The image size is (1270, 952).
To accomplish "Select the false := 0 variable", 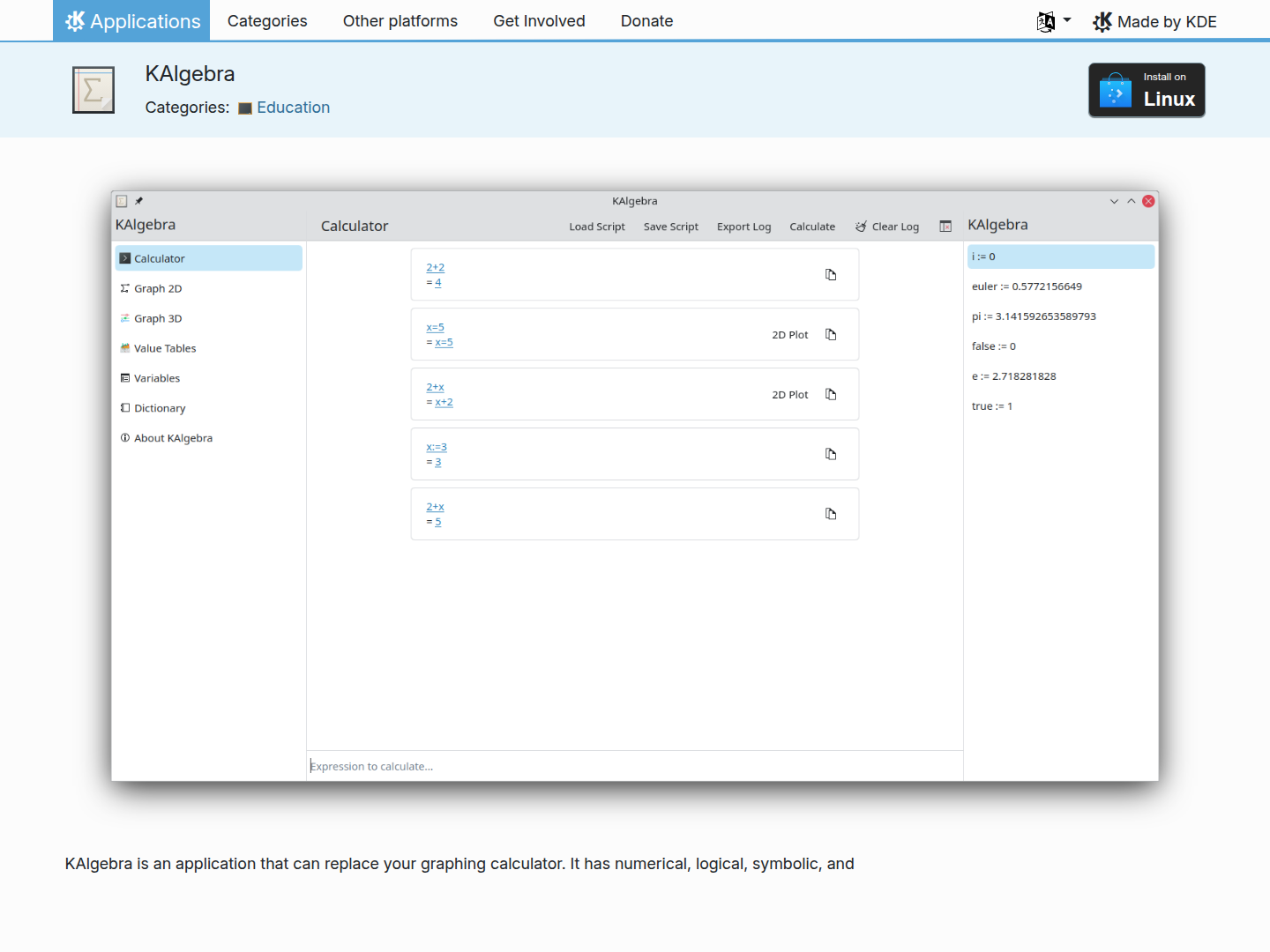I will [x=1061, y=346].
